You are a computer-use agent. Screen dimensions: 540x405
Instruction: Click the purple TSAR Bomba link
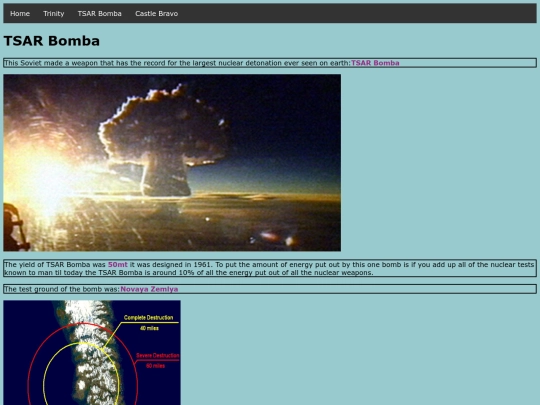click(x=375, y=63)
